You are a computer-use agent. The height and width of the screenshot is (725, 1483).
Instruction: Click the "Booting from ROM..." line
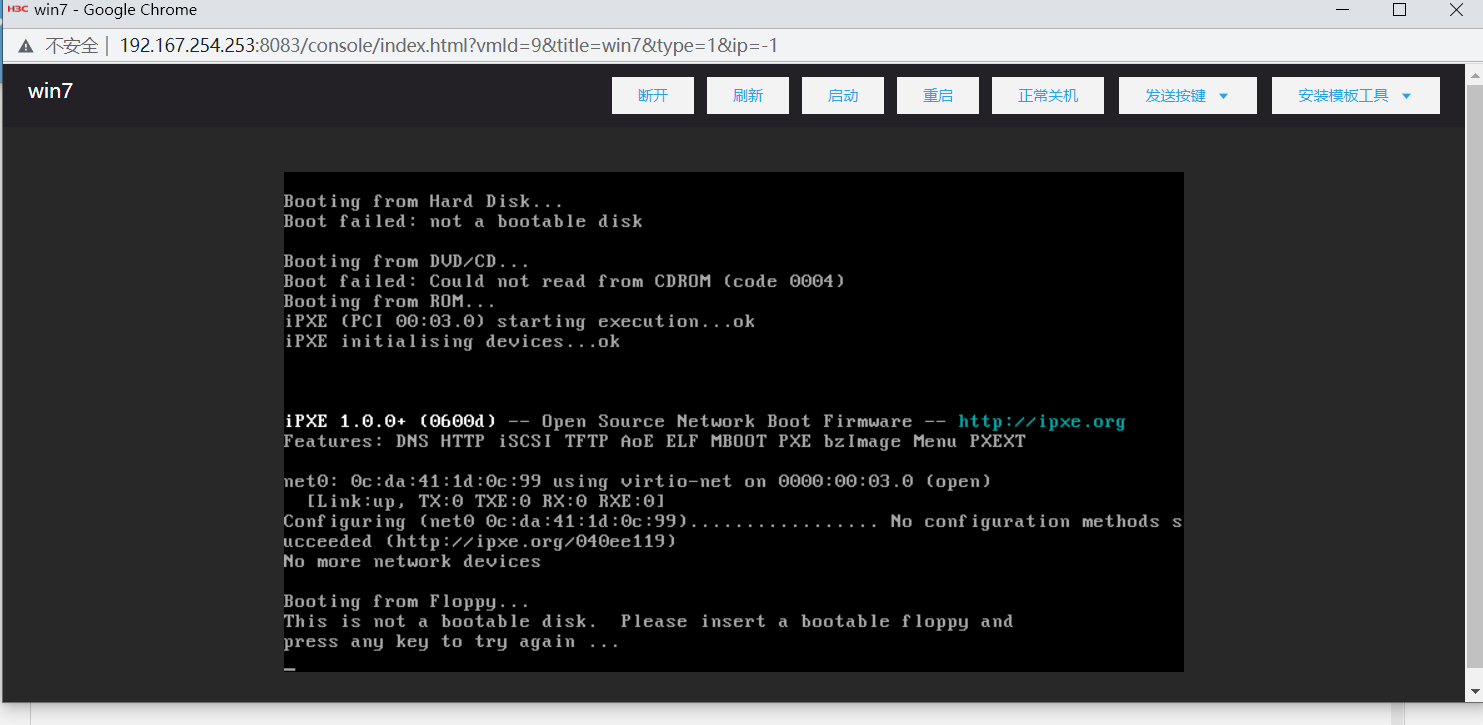tap(390, 301)
